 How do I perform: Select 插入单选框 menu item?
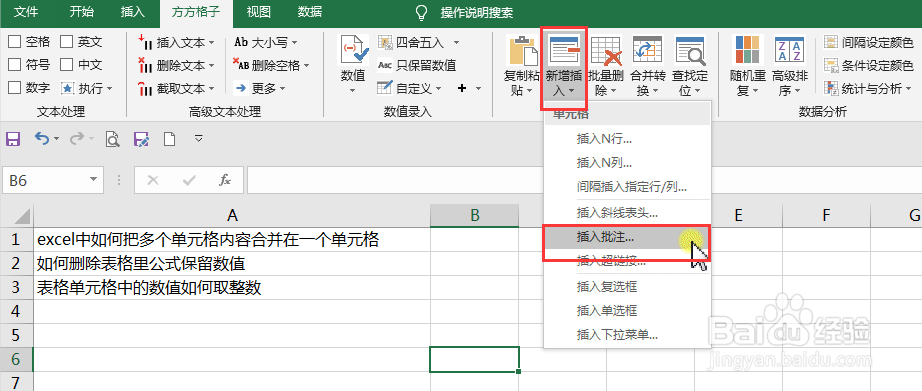click(627, 311)
